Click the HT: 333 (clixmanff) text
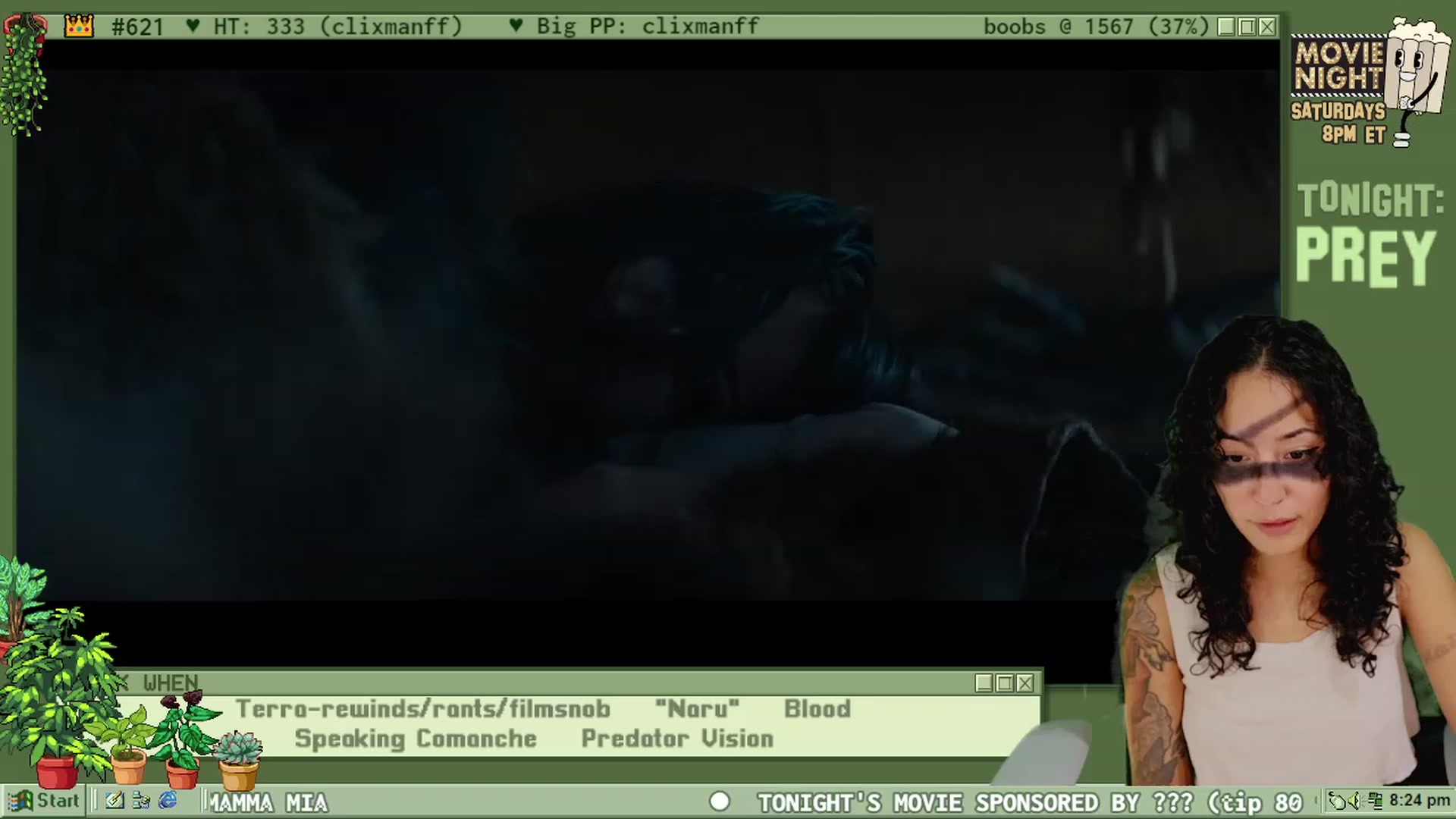This screenshot has width=1456, height=819. pyautogui.click(x=337, y=27)
